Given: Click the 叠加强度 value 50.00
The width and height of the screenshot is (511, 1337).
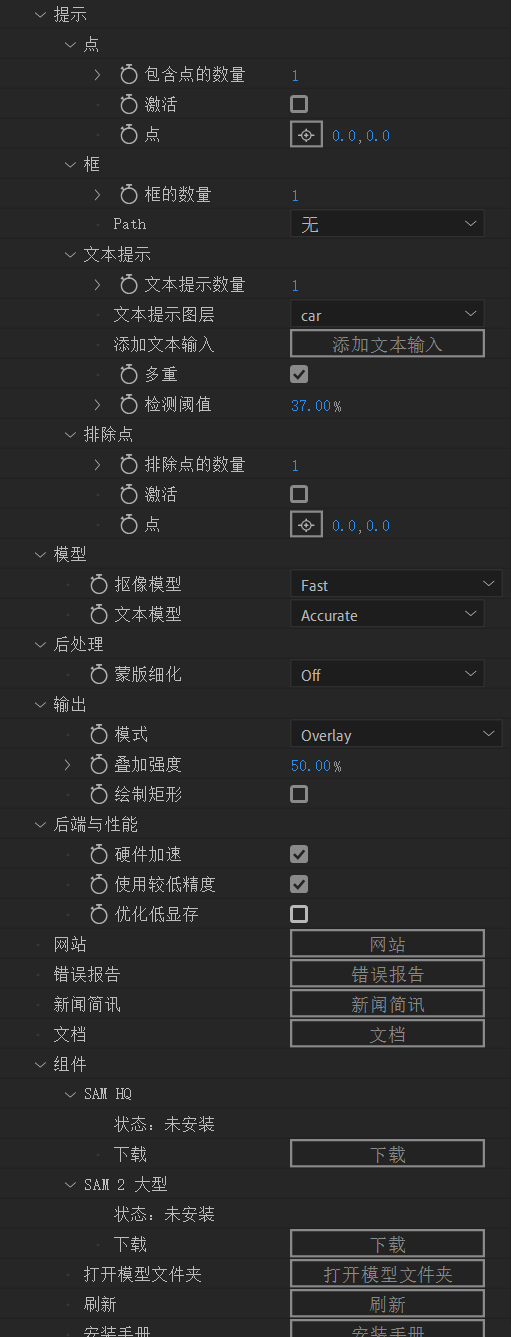Looking at the screenshot, I should (311, 766).
